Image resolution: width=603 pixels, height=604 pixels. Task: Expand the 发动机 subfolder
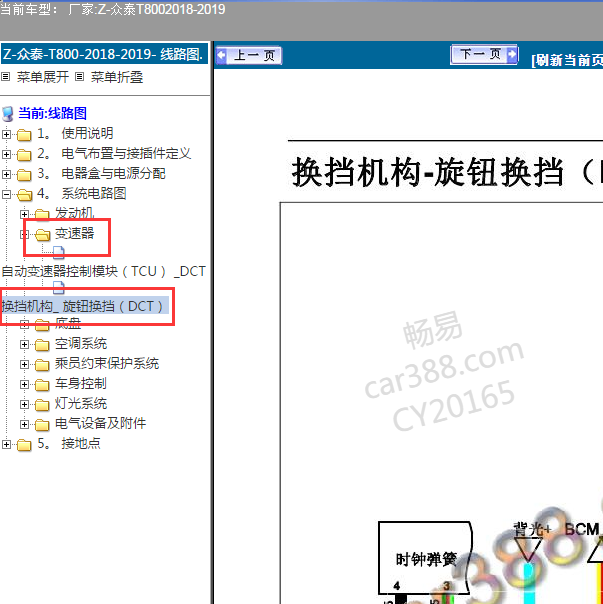click(x=24, y=214)
